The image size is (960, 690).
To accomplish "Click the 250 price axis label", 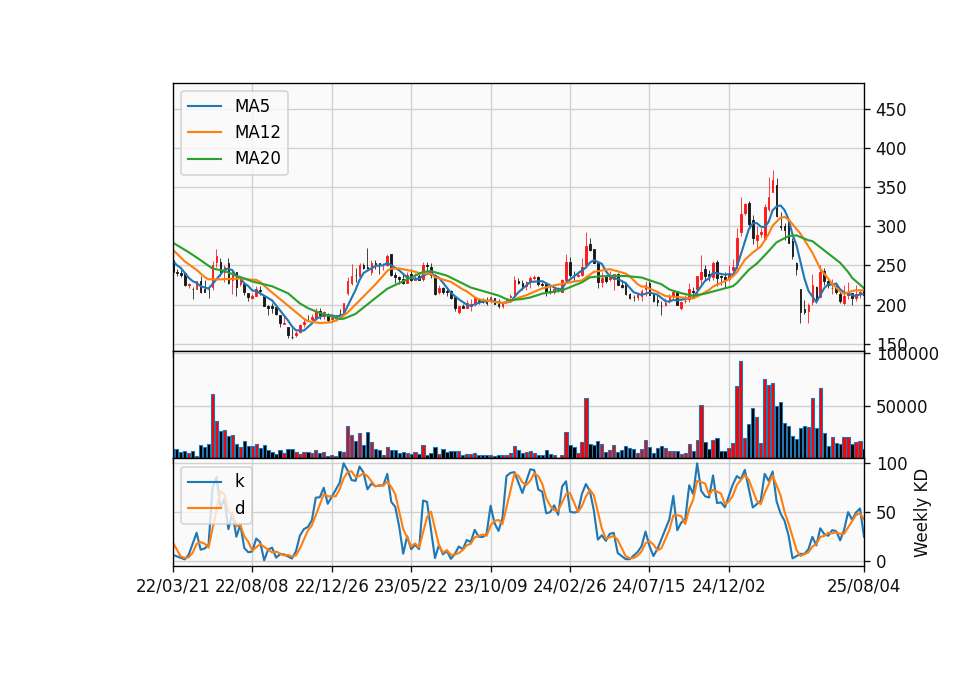I will point(891,266).
